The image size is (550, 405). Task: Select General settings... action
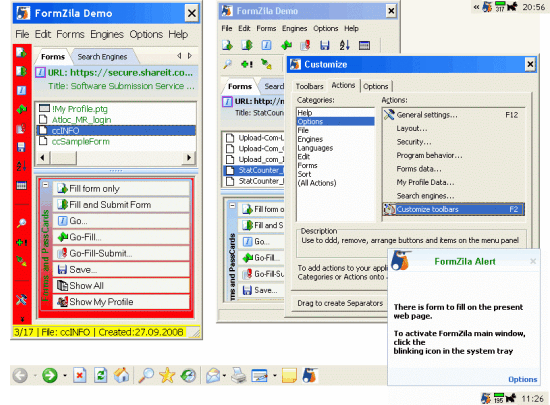(453, 115)
